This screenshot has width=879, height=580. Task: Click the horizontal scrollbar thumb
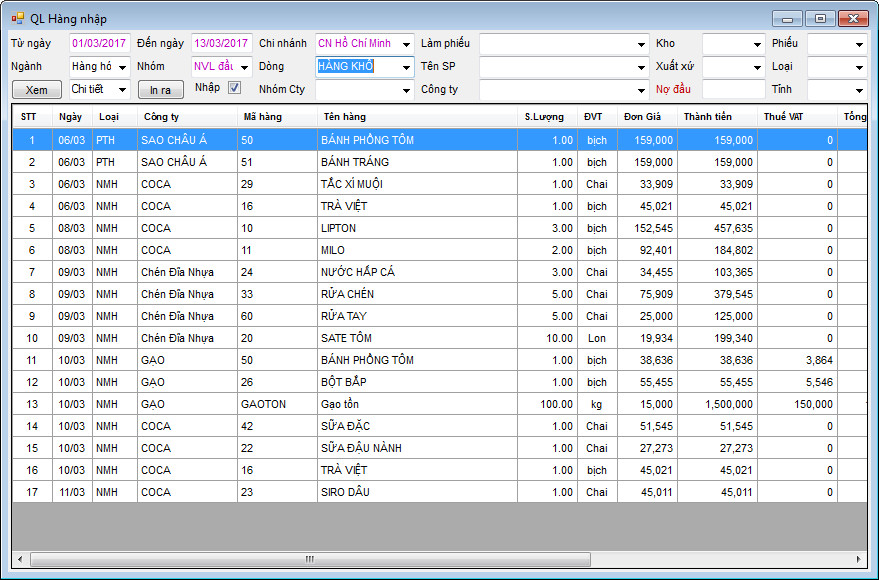pyautogui.click(x=310, y=559)
